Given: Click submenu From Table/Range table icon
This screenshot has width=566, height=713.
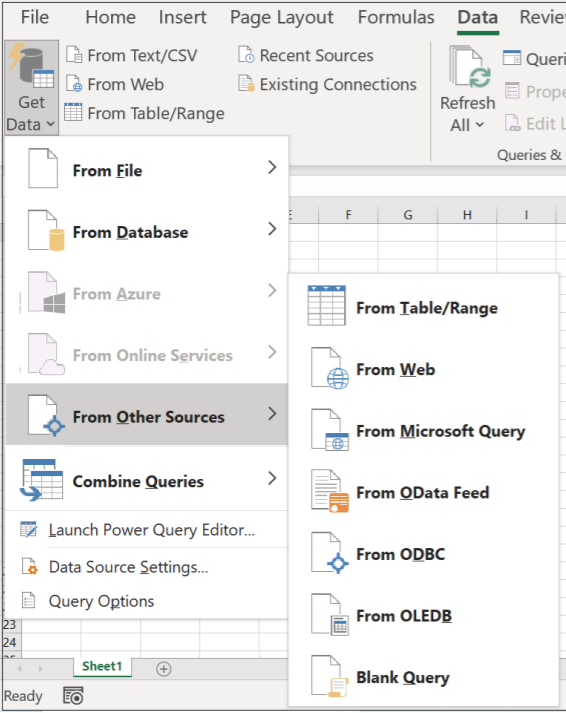Looking at the screenshot, I should click(326, 306).
